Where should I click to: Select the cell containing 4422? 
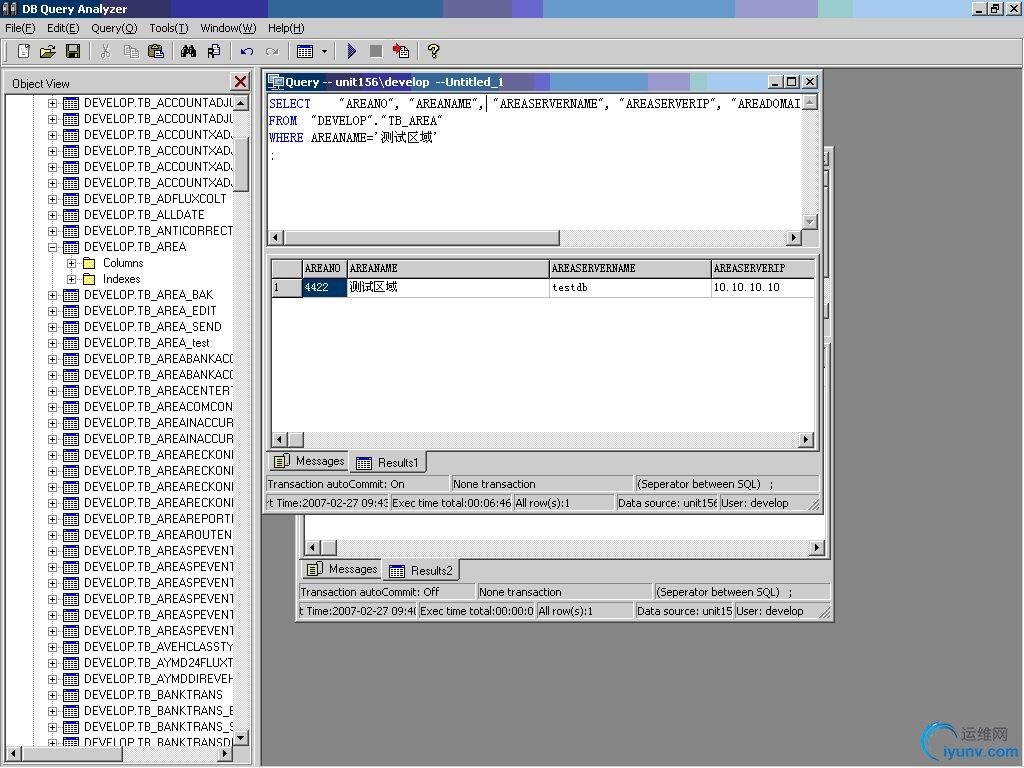pos(324,287)
